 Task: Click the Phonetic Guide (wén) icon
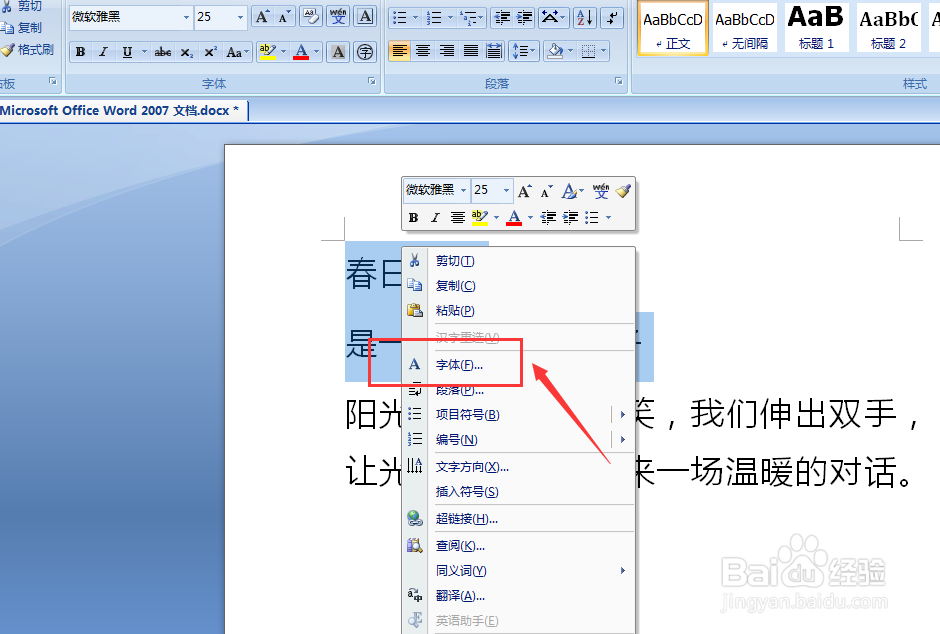click(338, 16)
